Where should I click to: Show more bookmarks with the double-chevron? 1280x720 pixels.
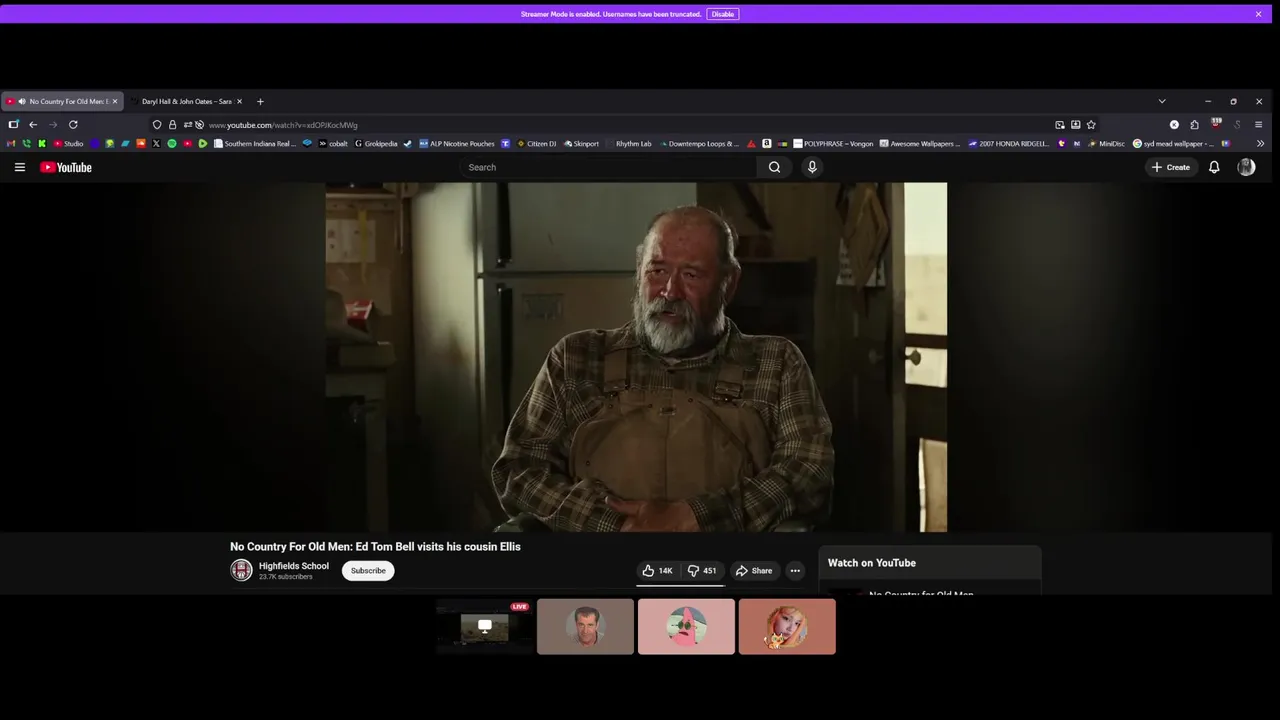1260,144
